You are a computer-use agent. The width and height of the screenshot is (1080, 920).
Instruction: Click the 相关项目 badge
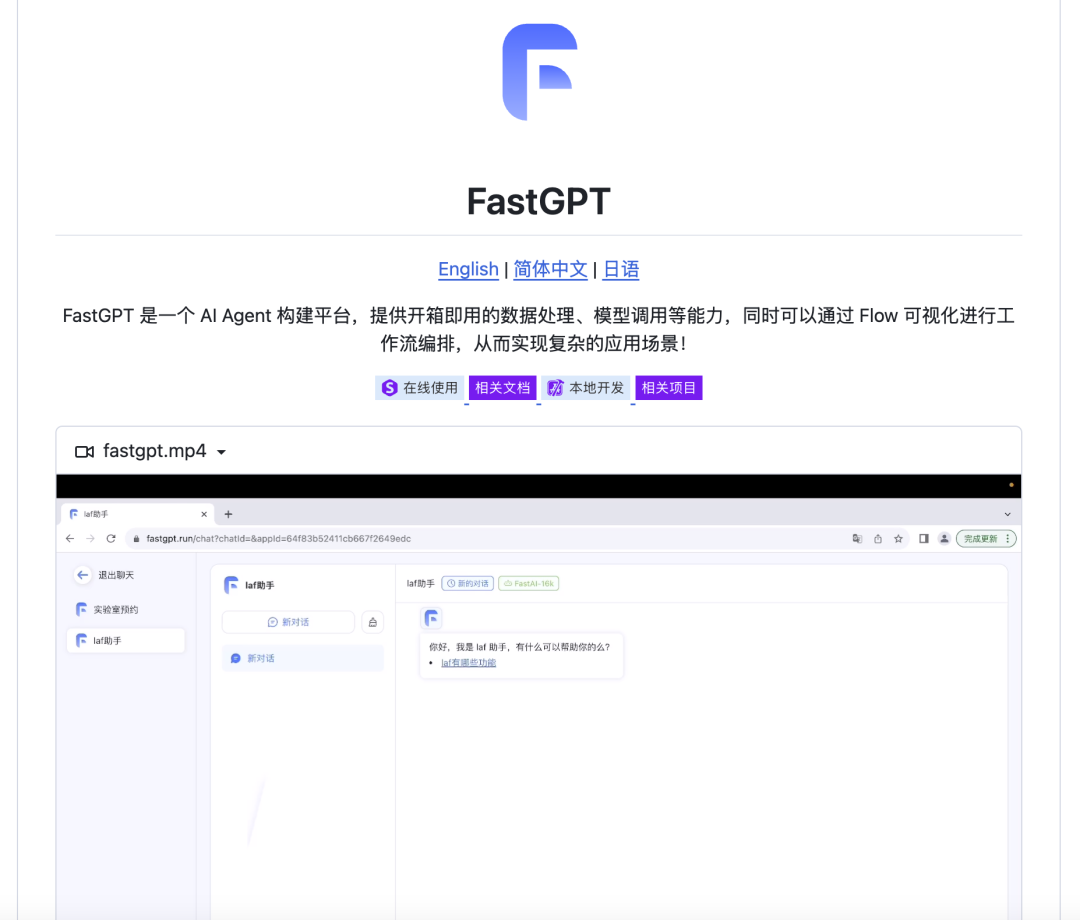[669, 388]
